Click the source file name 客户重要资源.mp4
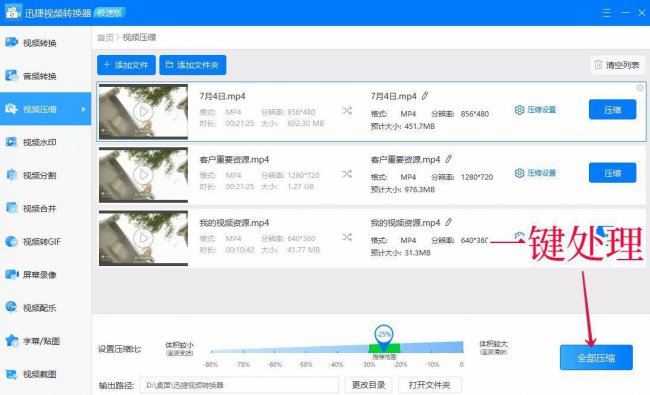 pos(234,160)
